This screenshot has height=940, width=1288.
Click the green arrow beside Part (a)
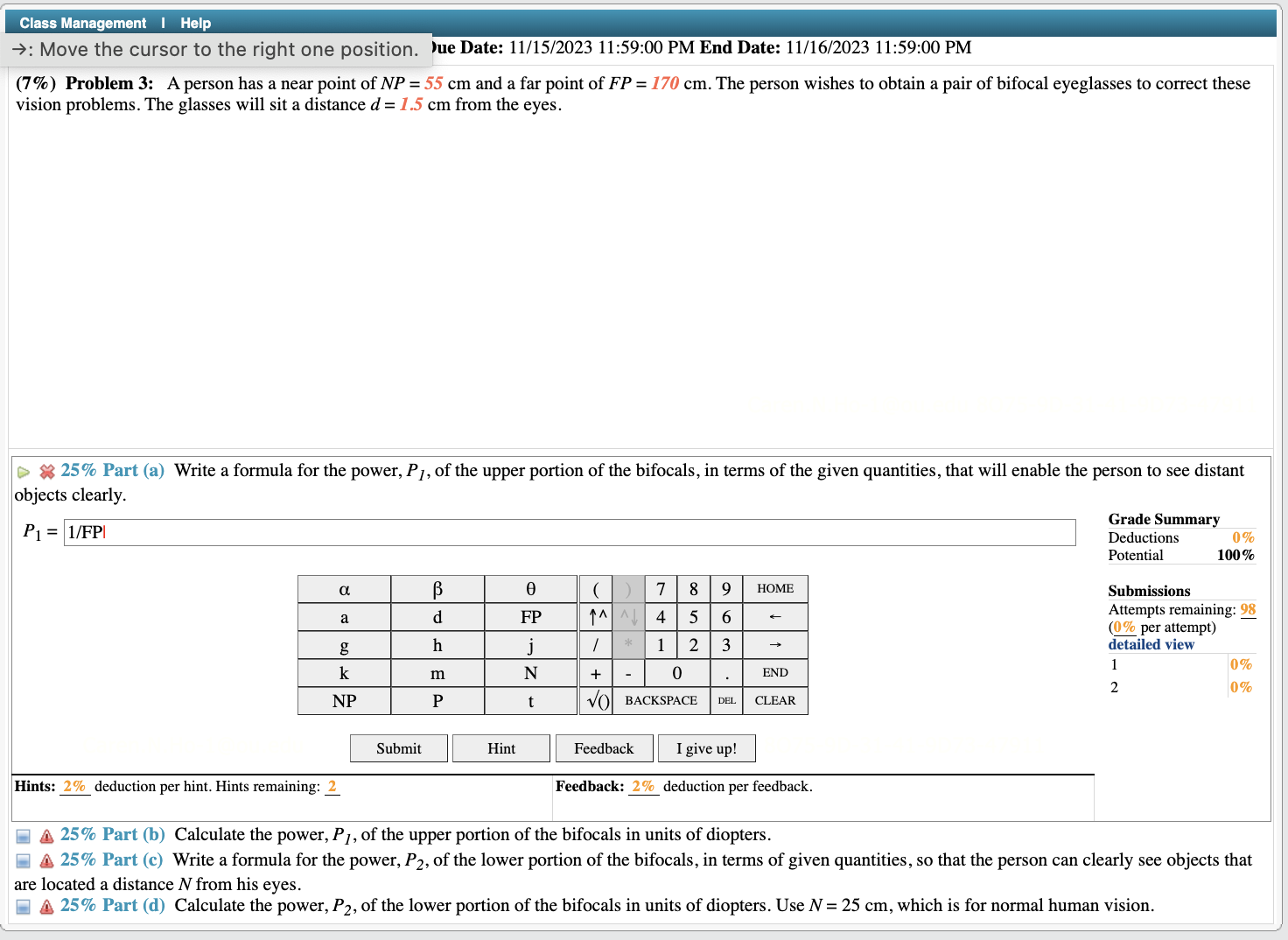point(24,473)
